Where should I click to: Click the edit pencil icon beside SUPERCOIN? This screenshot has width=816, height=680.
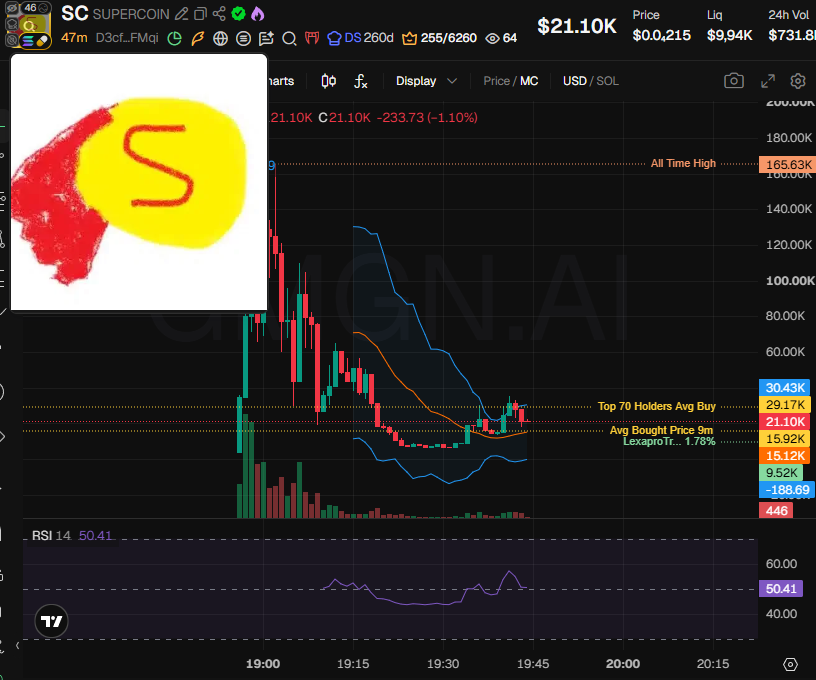[181, 14]
